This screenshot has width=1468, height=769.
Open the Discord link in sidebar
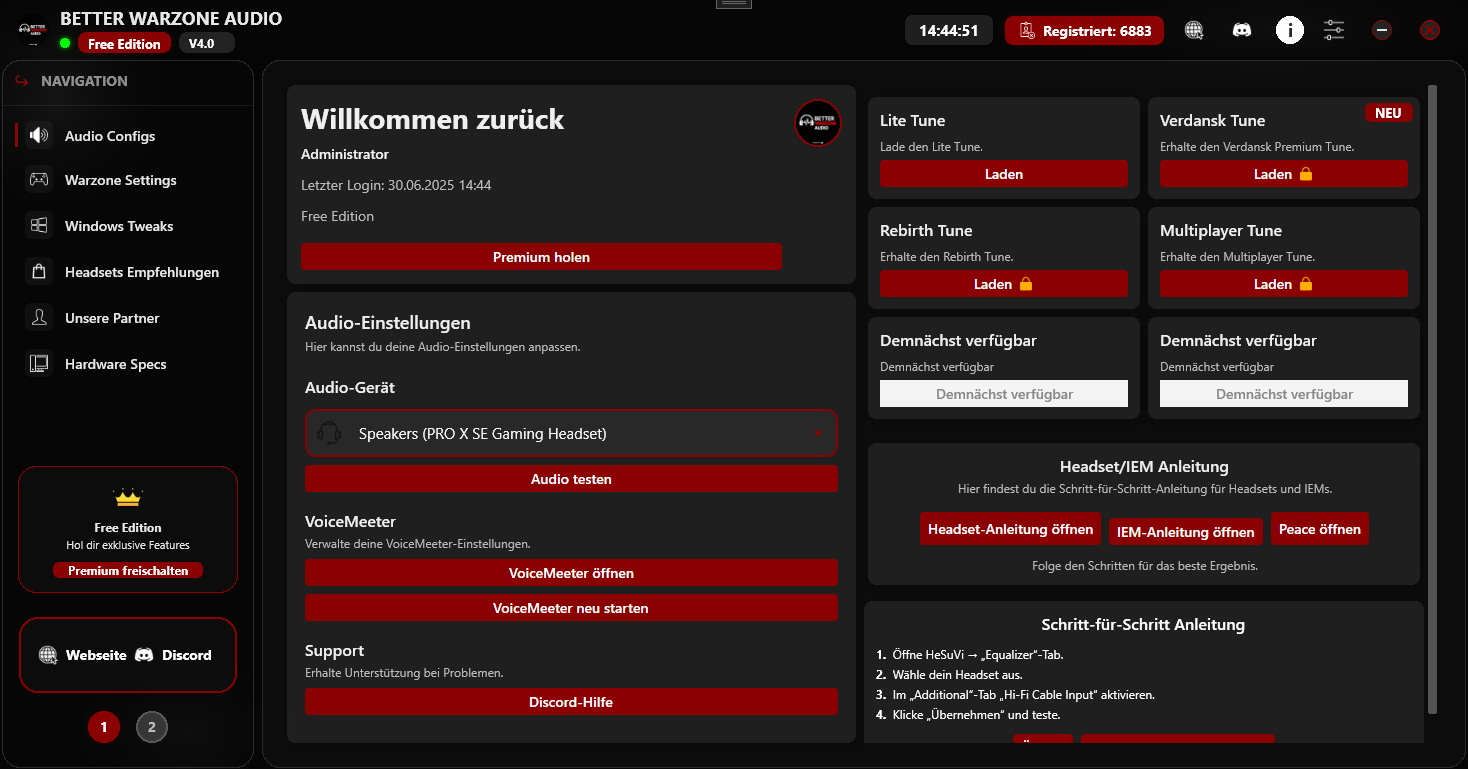click(187, 655)
